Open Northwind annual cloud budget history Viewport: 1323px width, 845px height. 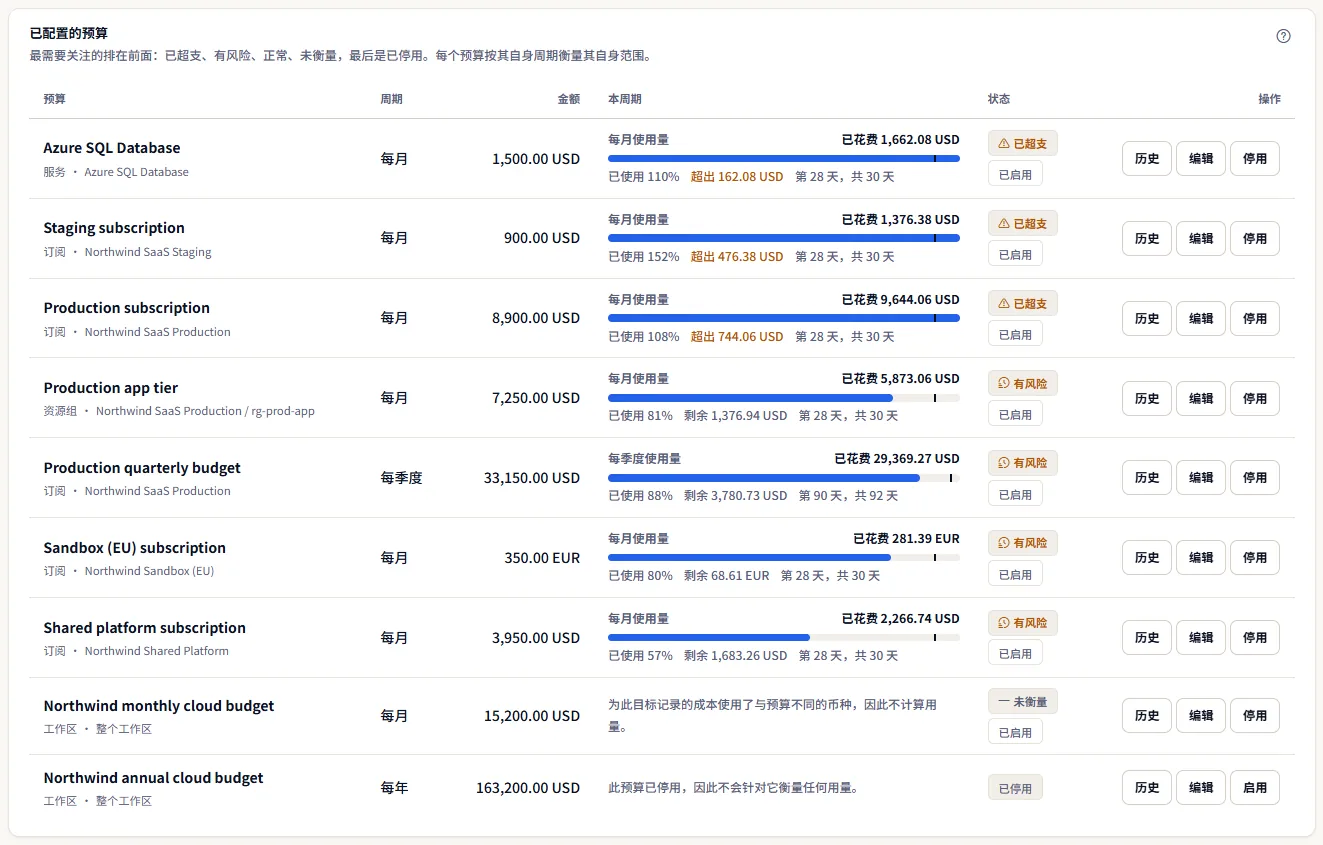(x=1147, y=787)
